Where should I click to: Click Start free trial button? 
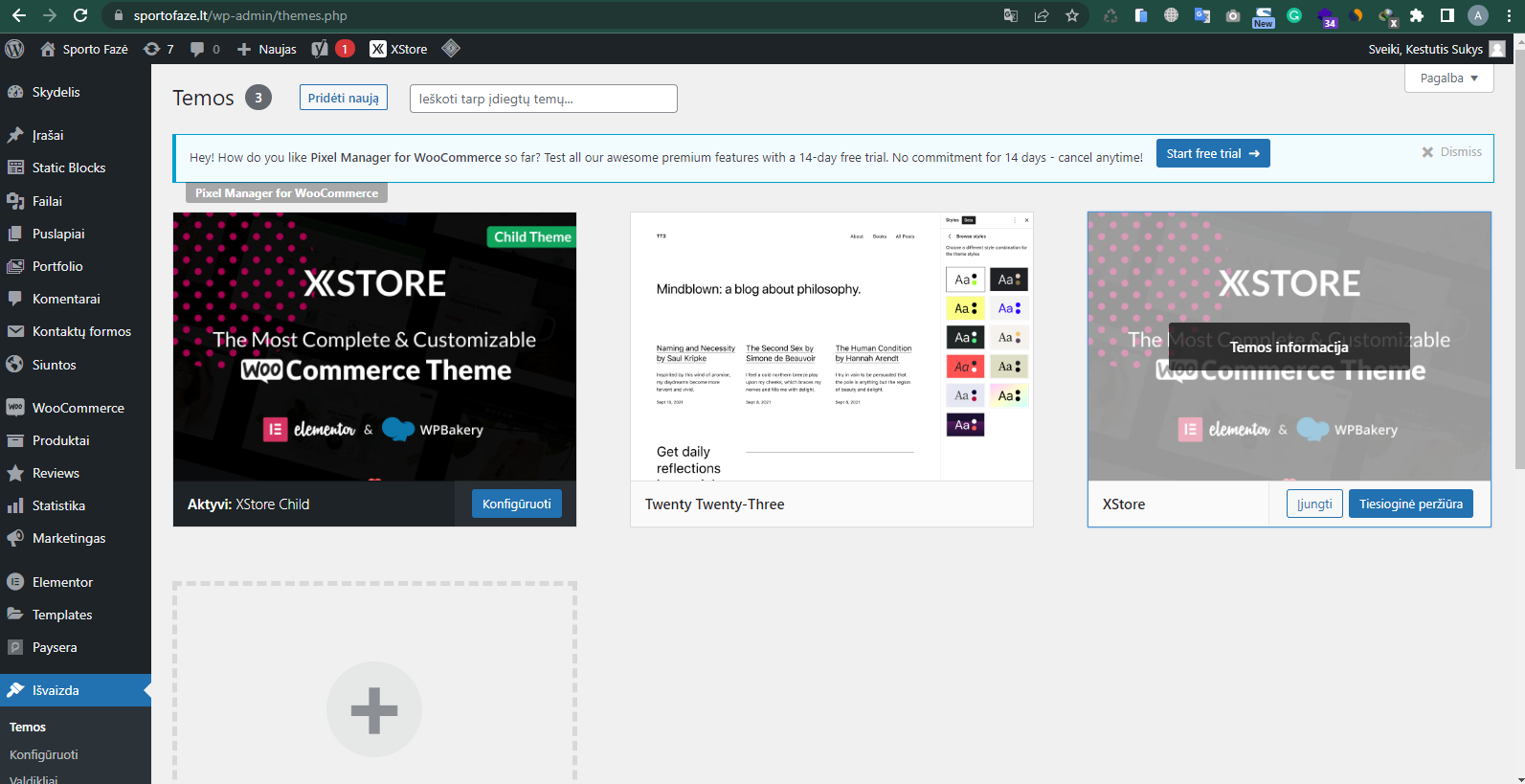(x=1213, y=153)
